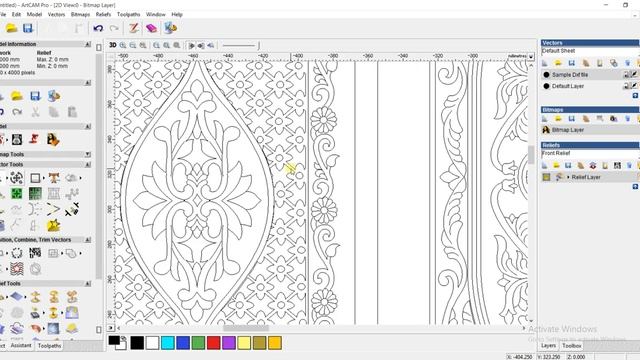Expand the Bitmap Tools section

(x=88, y=154)
